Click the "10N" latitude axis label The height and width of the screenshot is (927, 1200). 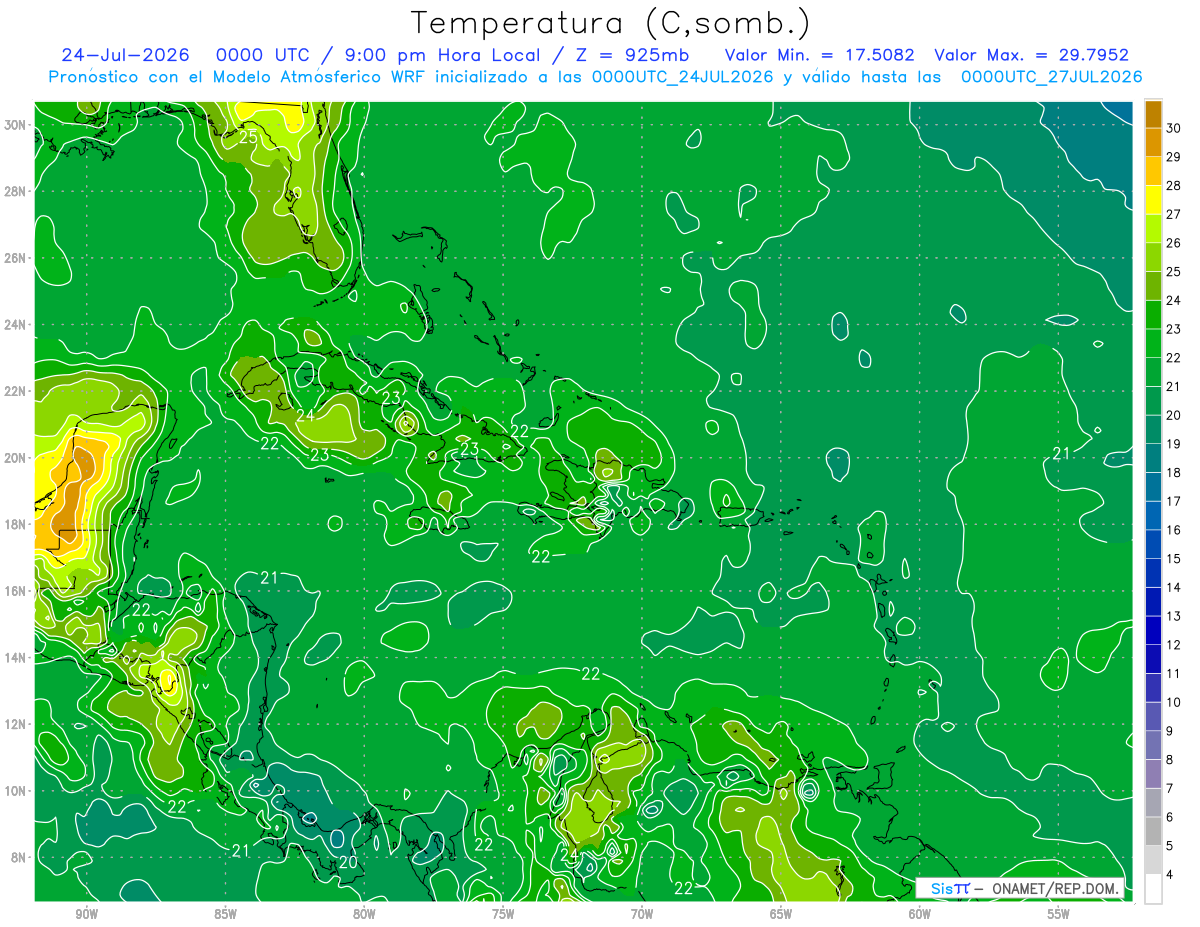16,791
